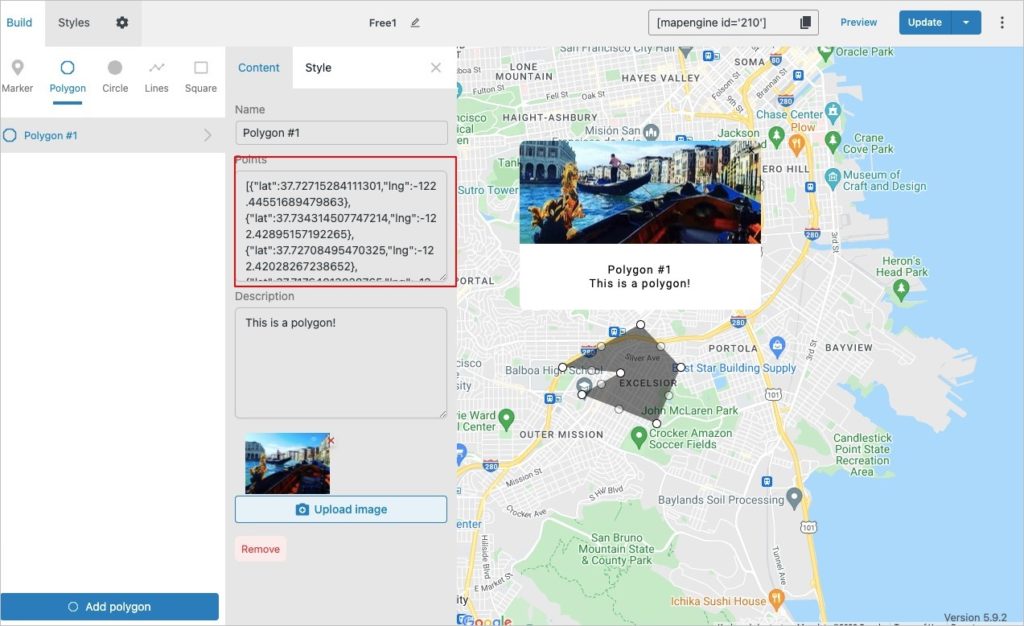Open Update button dropdown arrow
1024x626 pixels.
point(966,22)
